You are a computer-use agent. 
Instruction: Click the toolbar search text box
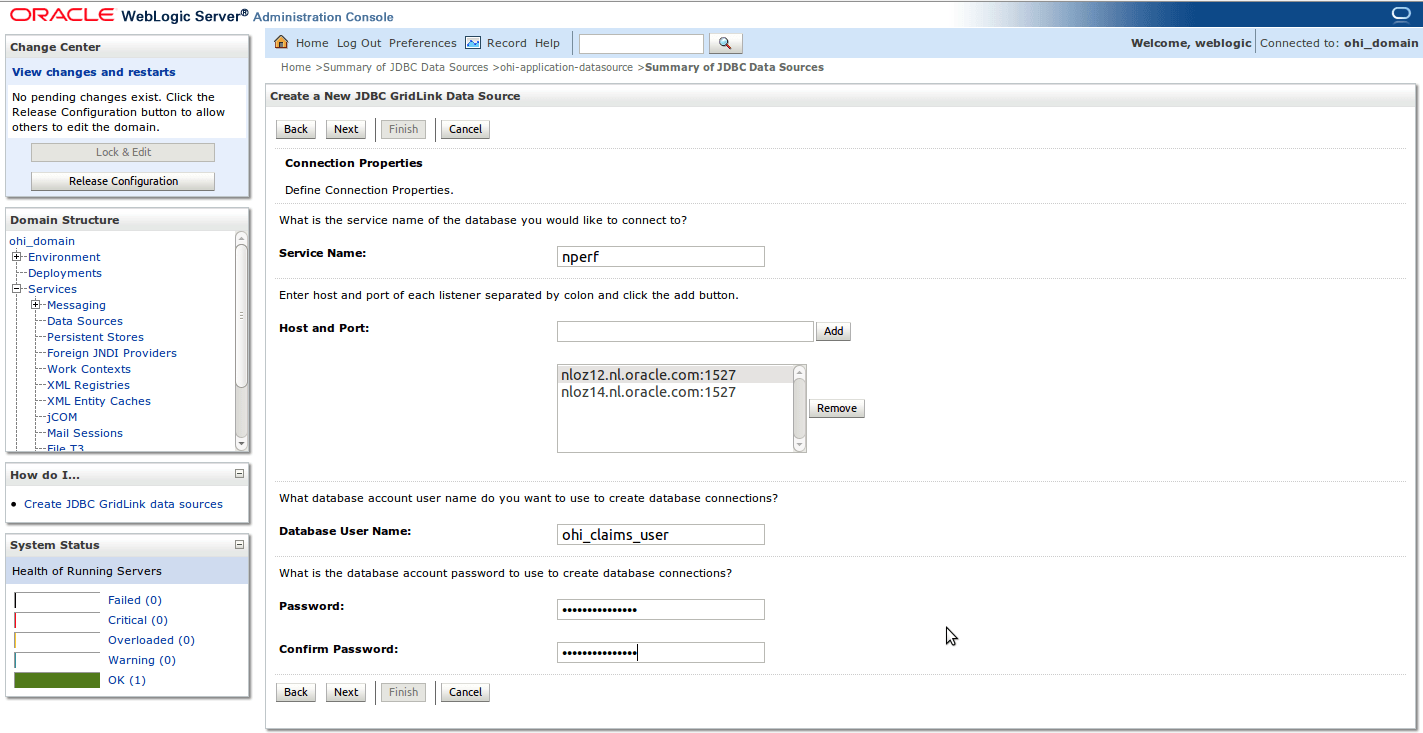[x=641, y=43]
